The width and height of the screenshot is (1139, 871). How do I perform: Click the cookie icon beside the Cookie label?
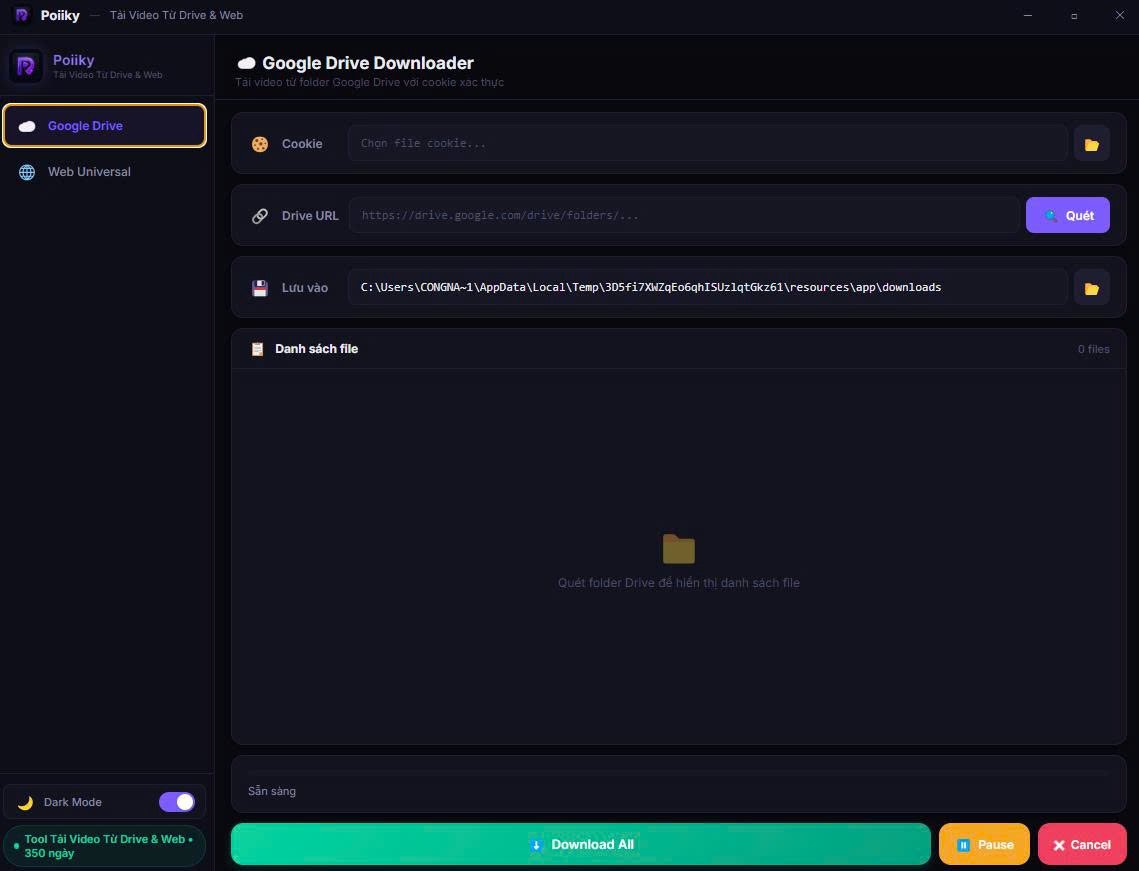(259, 144)
